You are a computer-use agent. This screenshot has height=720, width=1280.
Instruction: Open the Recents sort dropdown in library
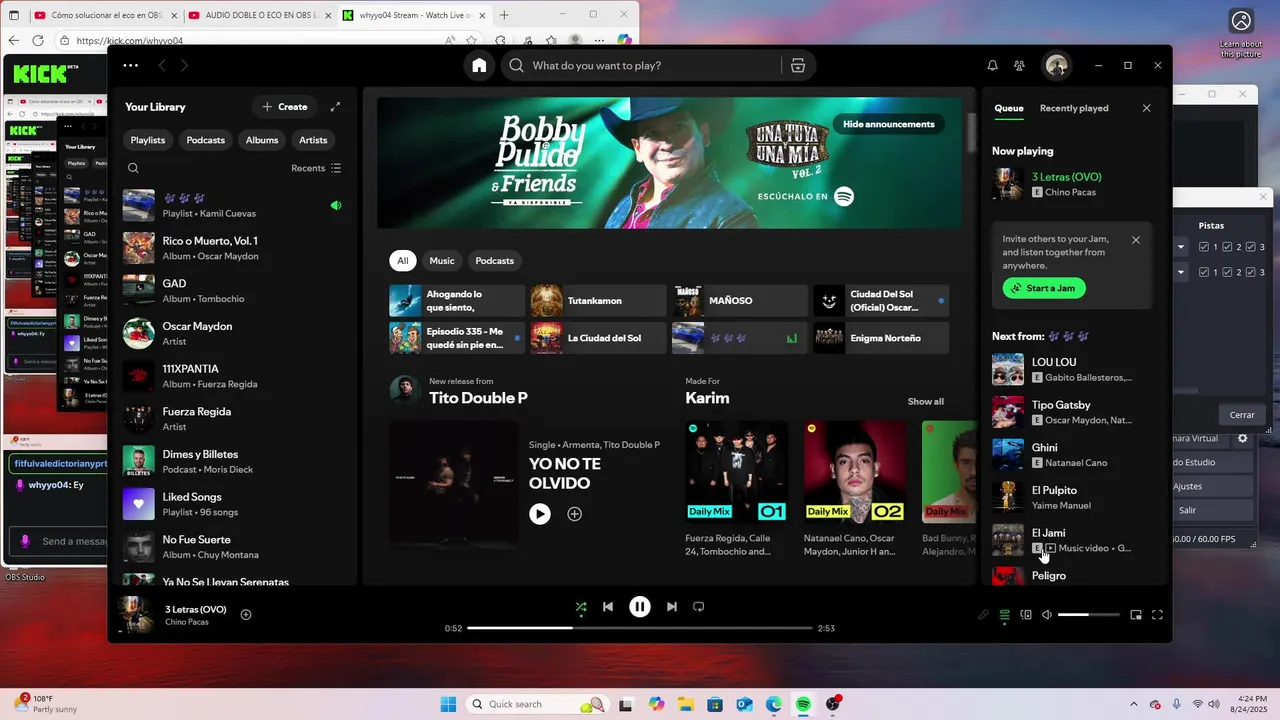(316, 168)
